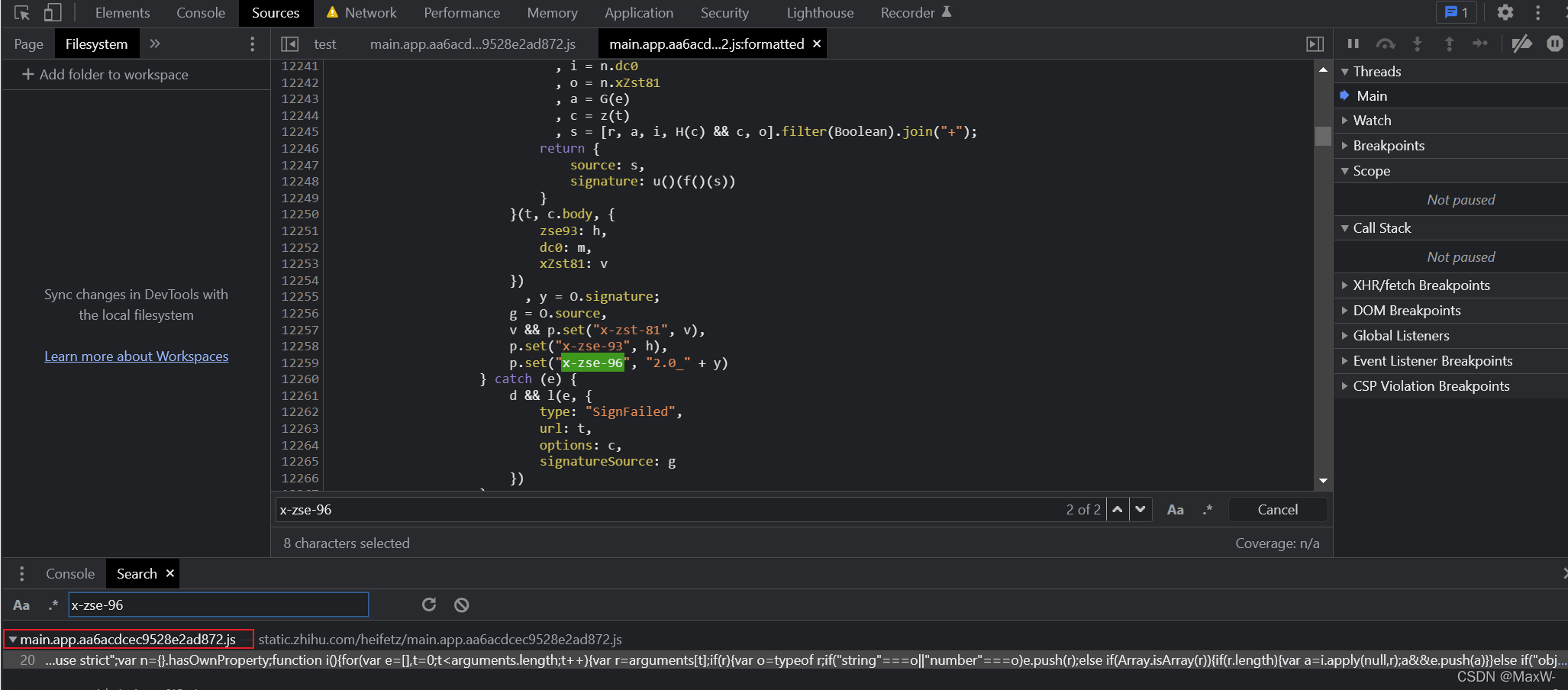This screenshot has height=690, width=1568.
Task: Click the step over function call icon
Action: pyautogui.click(x=1386, y=44)
